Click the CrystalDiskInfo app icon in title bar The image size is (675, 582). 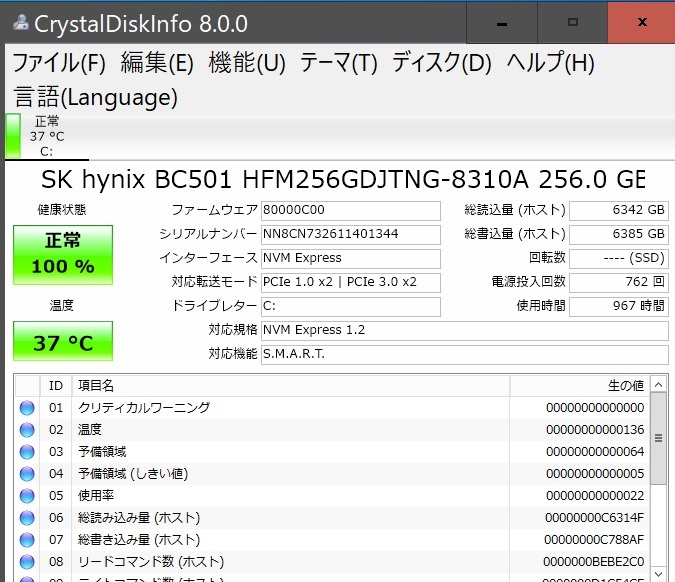pyautogui.click(x=21, y=22)
